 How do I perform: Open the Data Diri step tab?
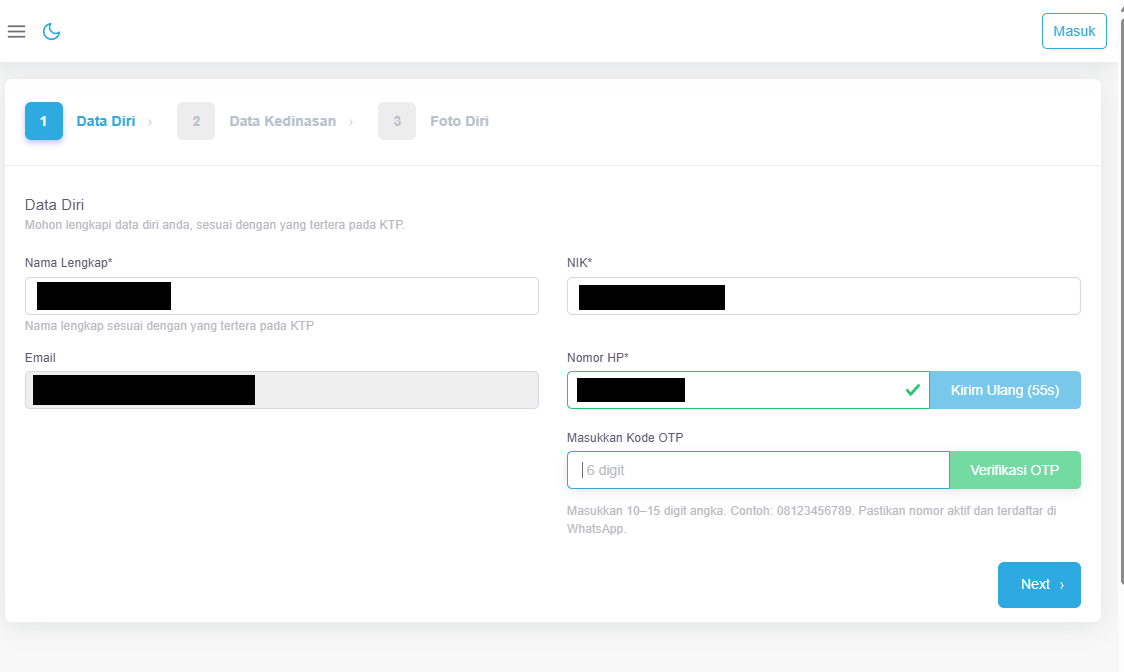click(105, 121)
